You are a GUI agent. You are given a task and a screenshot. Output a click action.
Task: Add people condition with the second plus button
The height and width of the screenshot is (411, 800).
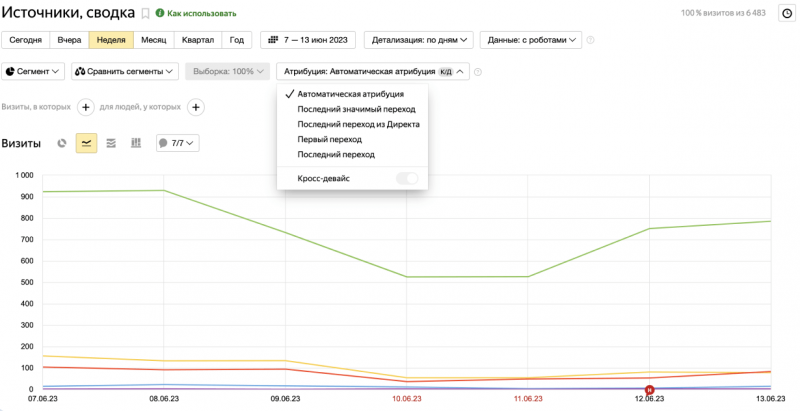point(197,107)
